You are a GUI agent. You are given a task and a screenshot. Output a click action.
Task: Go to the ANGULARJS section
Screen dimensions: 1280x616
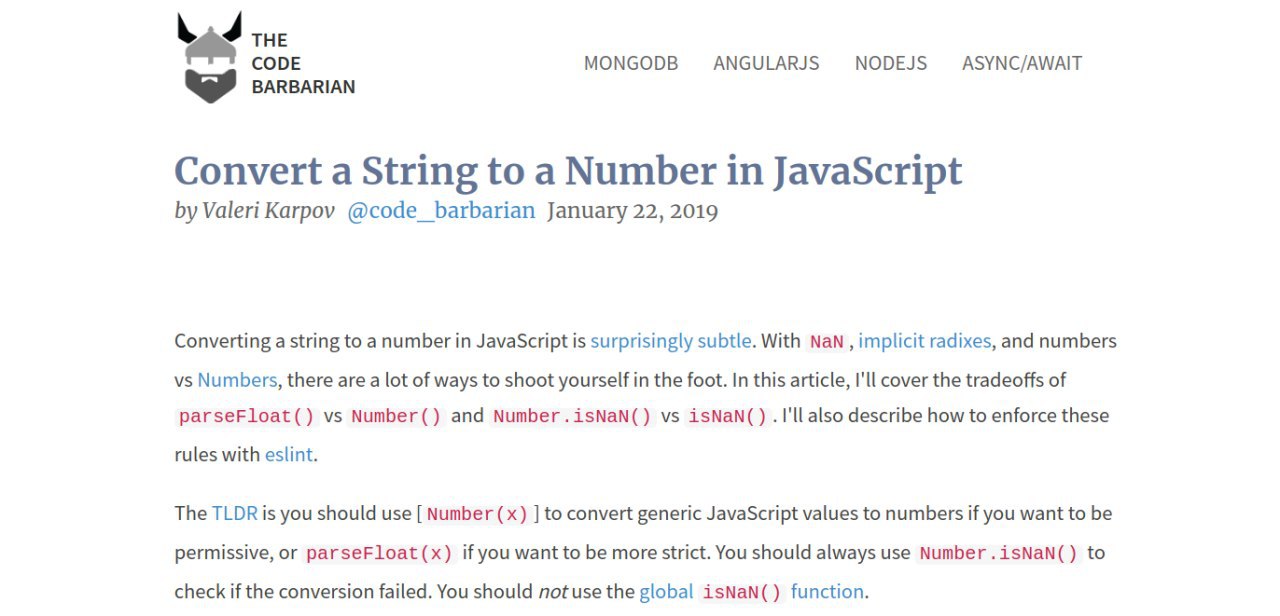coord(766,63)
